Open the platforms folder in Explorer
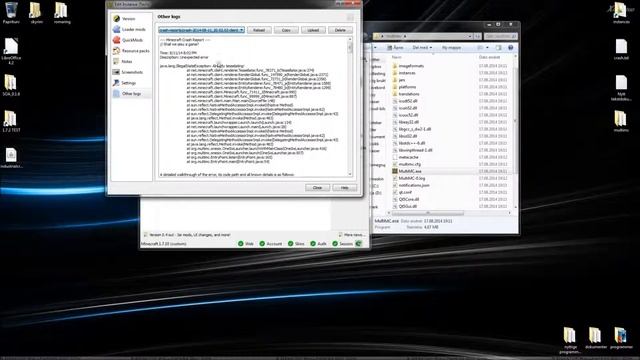640x360 pixels. click(x=407, y=87)
